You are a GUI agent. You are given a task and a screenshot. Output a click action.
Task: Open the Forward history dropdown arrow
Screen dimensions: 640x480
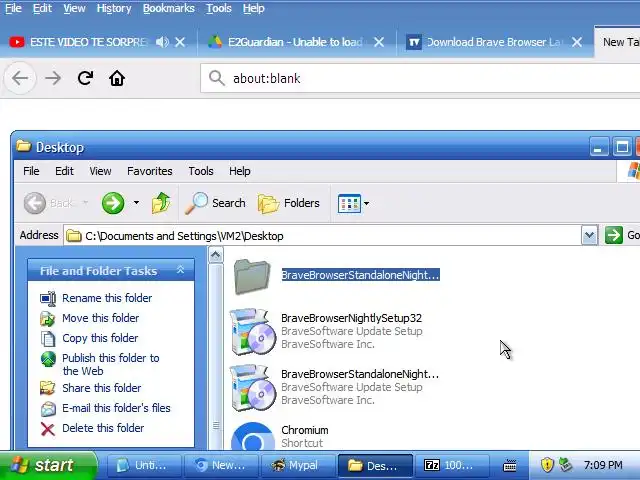136,202
